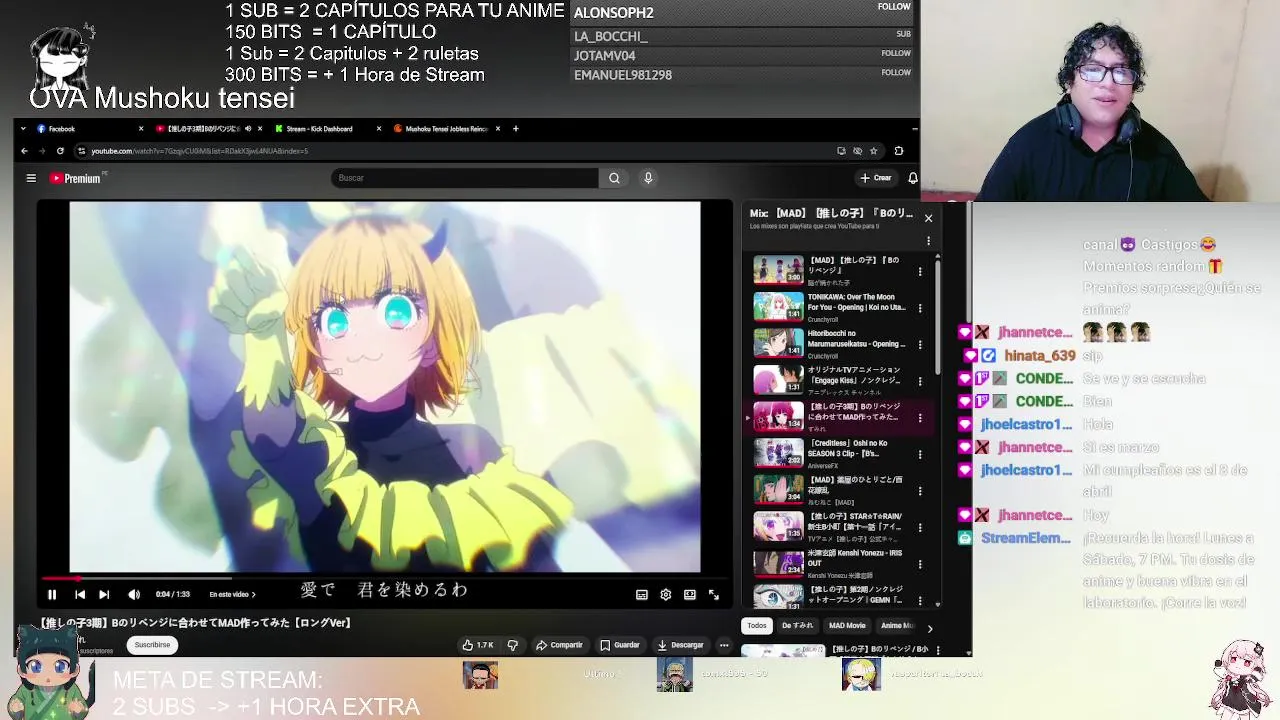Follow ALONSOPH2 in overlay list

pos(894,7)
